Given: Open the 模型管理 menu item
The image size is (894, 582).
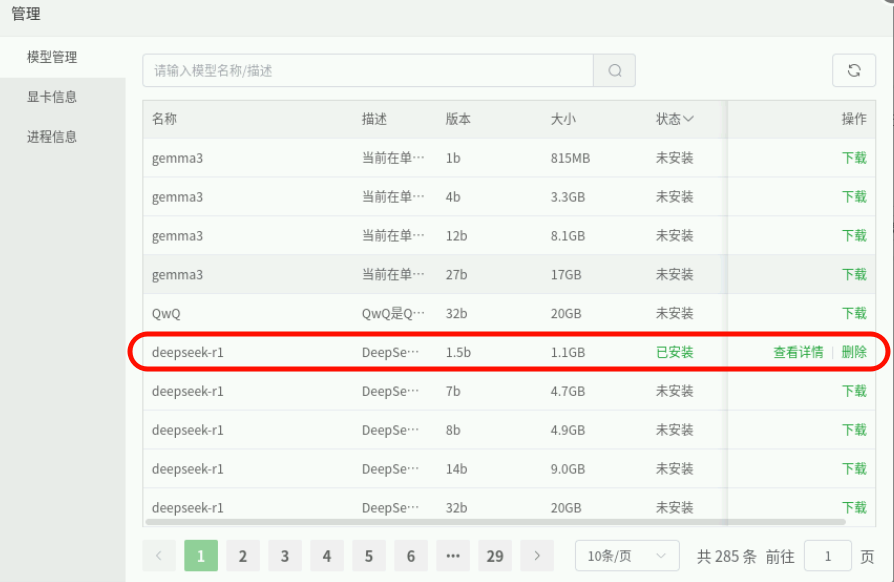Looking at the screenshot, I should click(52, 57).
